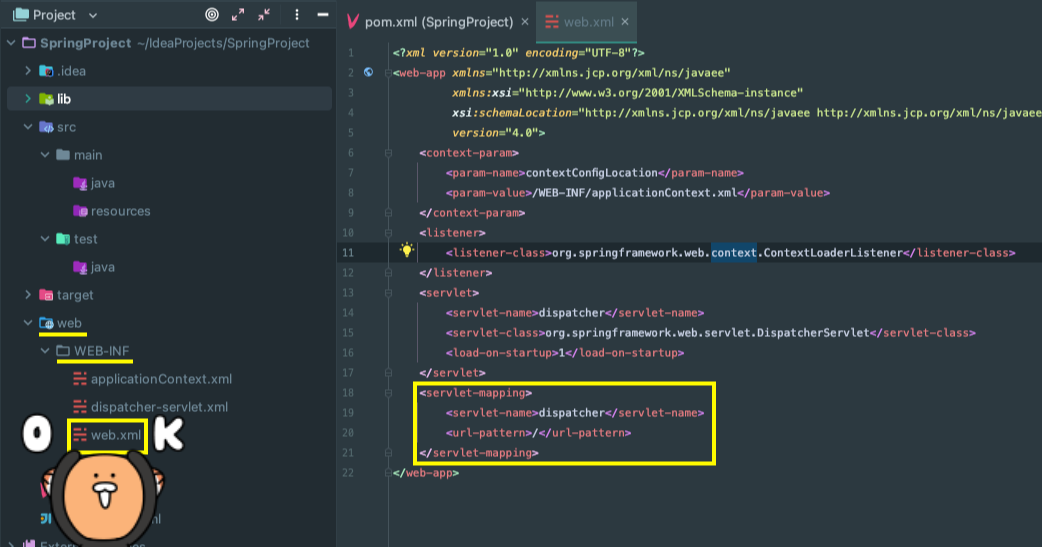Select java folder icon under main

(80, 183)
